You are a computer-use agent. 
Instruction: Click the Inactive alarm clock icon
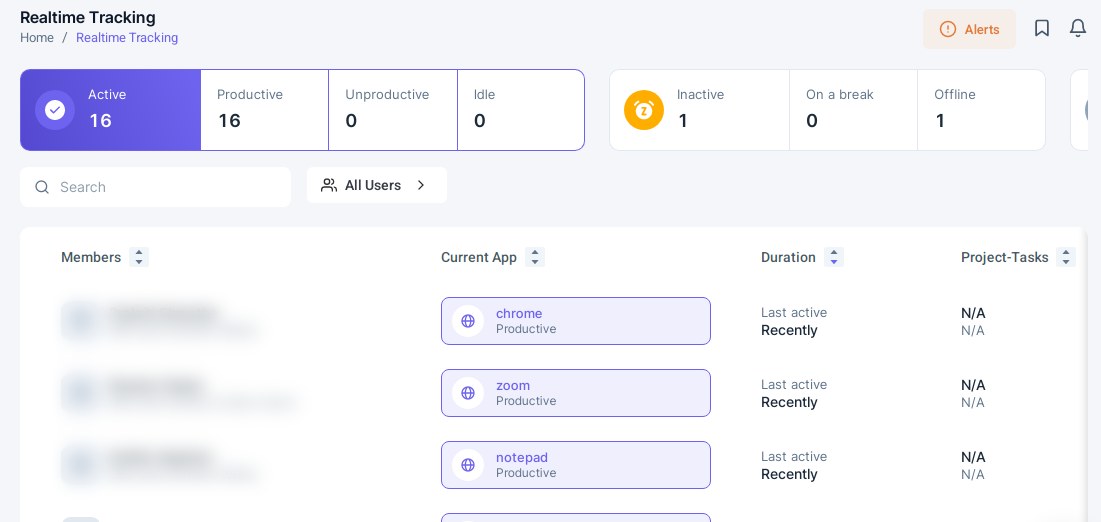(644, 110)
